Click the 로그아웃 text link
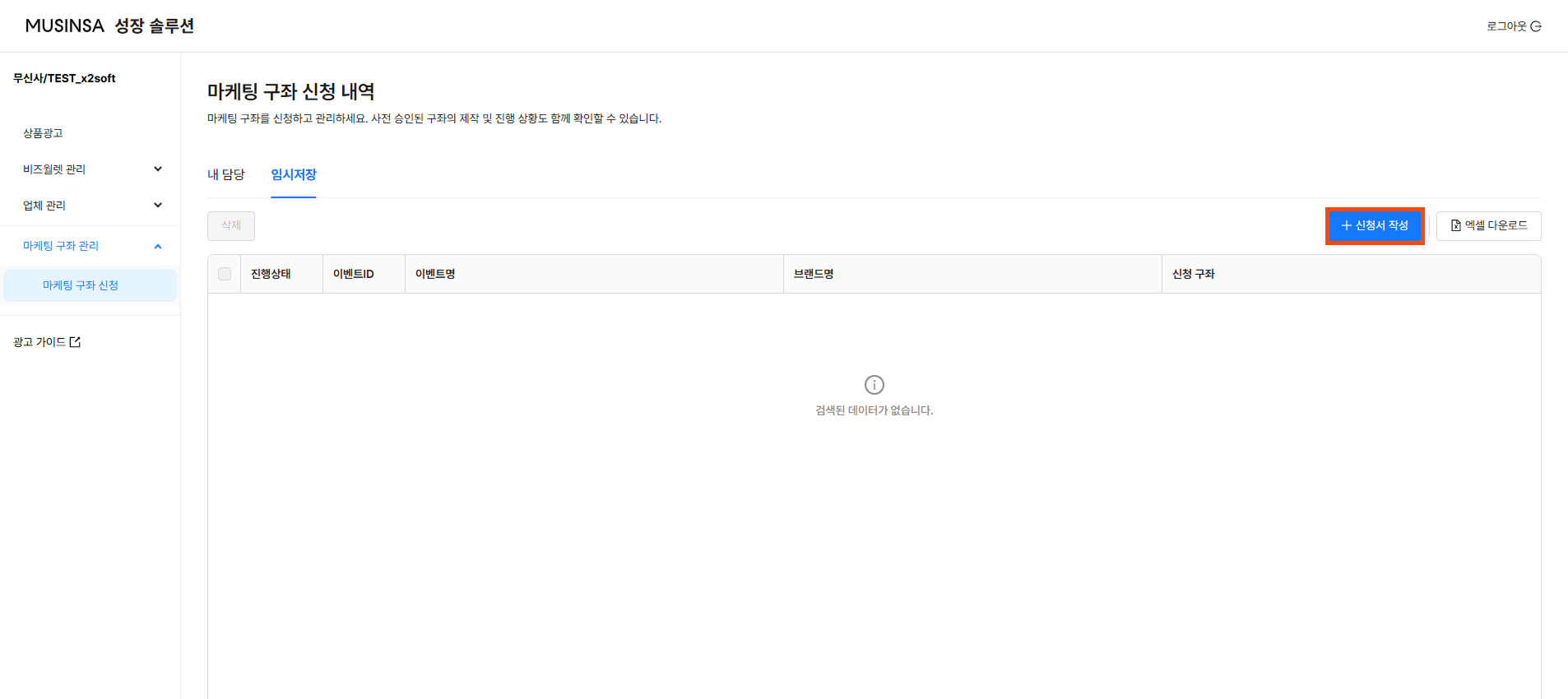The image size is (1568, 699). pyautogui.click(x=1505, y=26)
